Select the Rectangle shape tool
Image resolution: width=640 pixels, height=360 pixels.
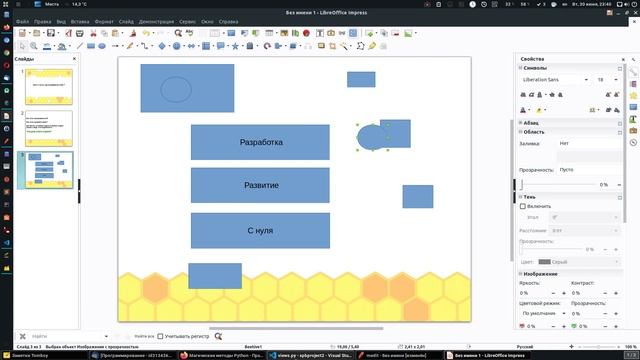coord(91,46)
